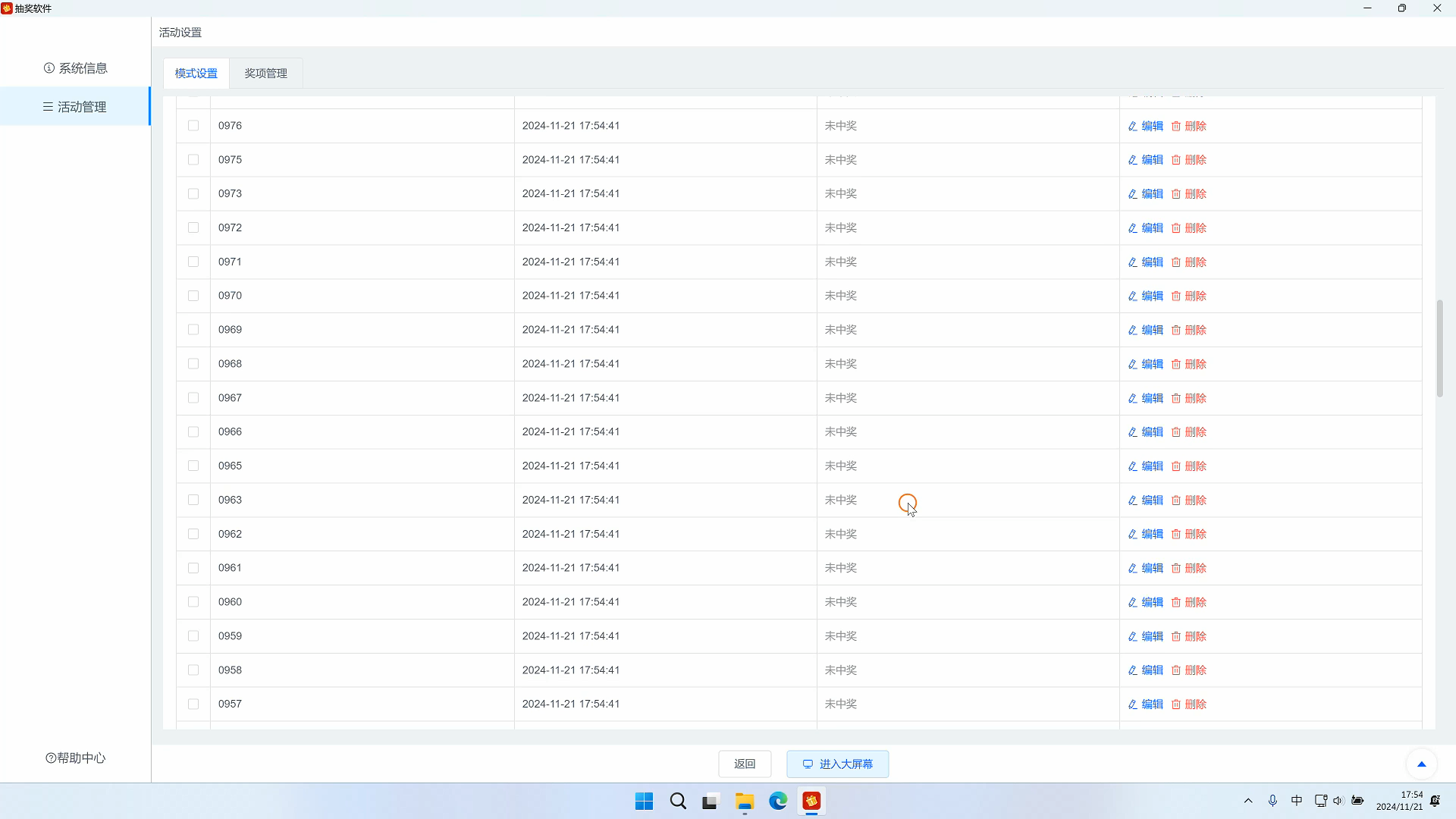Screen dimensions: 1456x819
Task: Click the 返回 button
Action: (745, 764)
